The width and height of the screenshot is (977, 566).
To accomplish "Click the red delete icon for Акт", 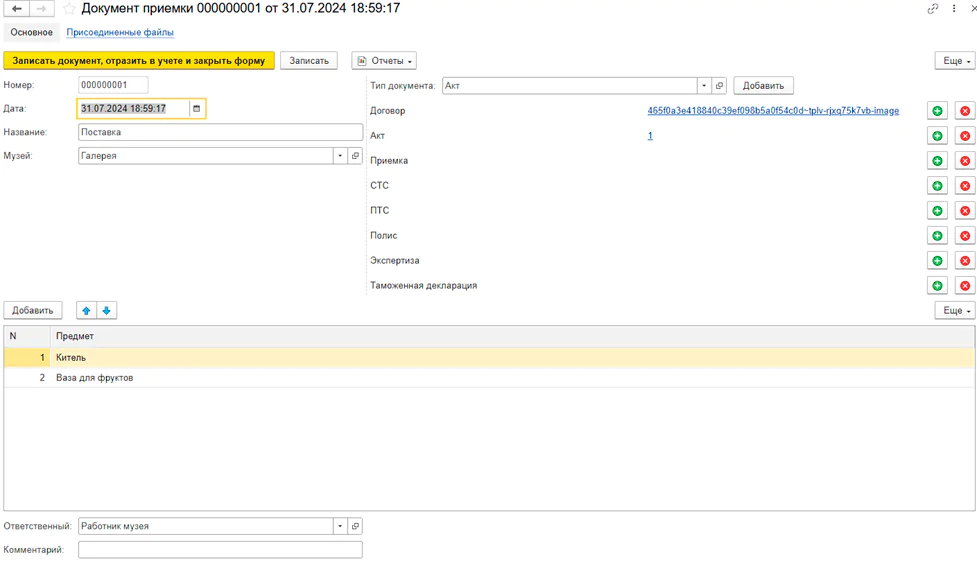I will 964,136.
